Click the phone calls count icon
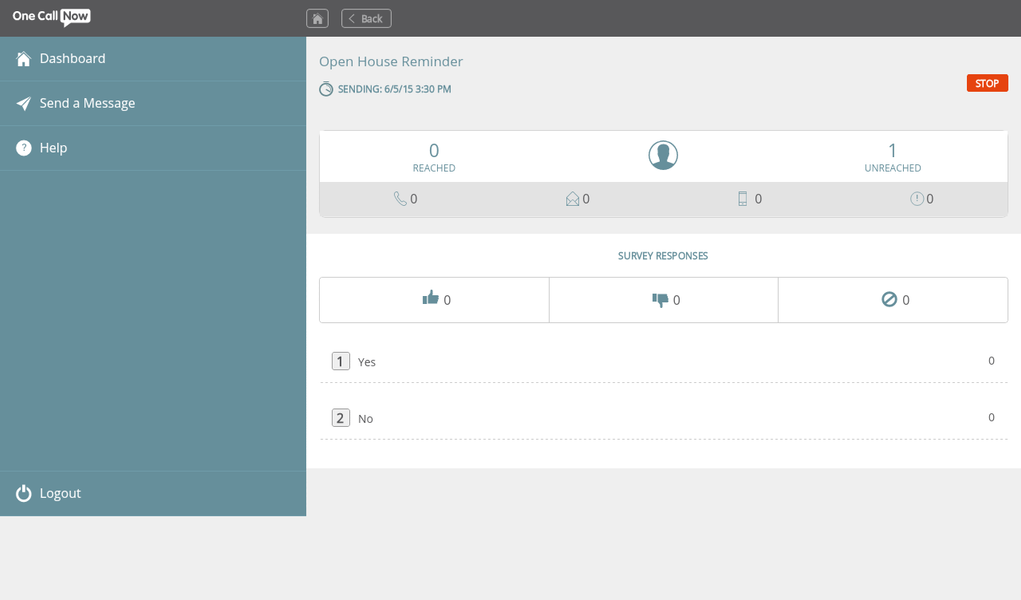Viewport: 1021px width, 600px height. (x=400, y=199)
